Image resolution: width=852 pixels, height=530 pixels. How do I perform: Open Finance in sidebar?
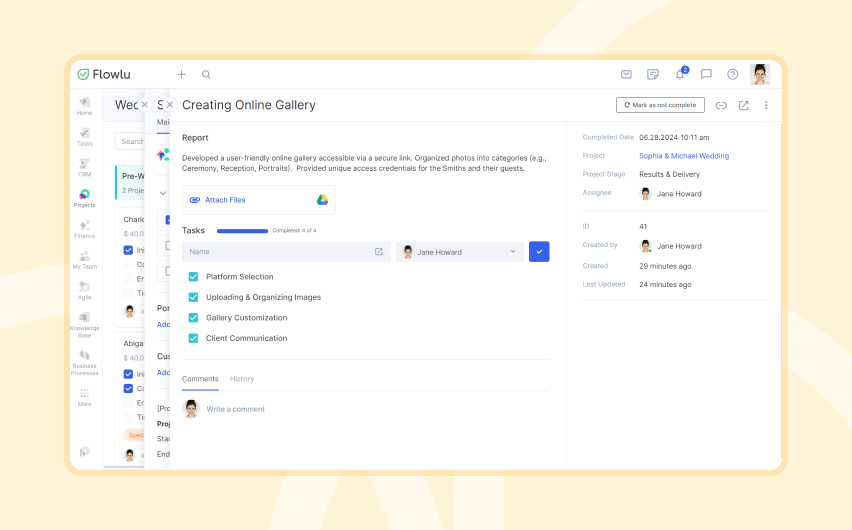click(x=84, y=229)
